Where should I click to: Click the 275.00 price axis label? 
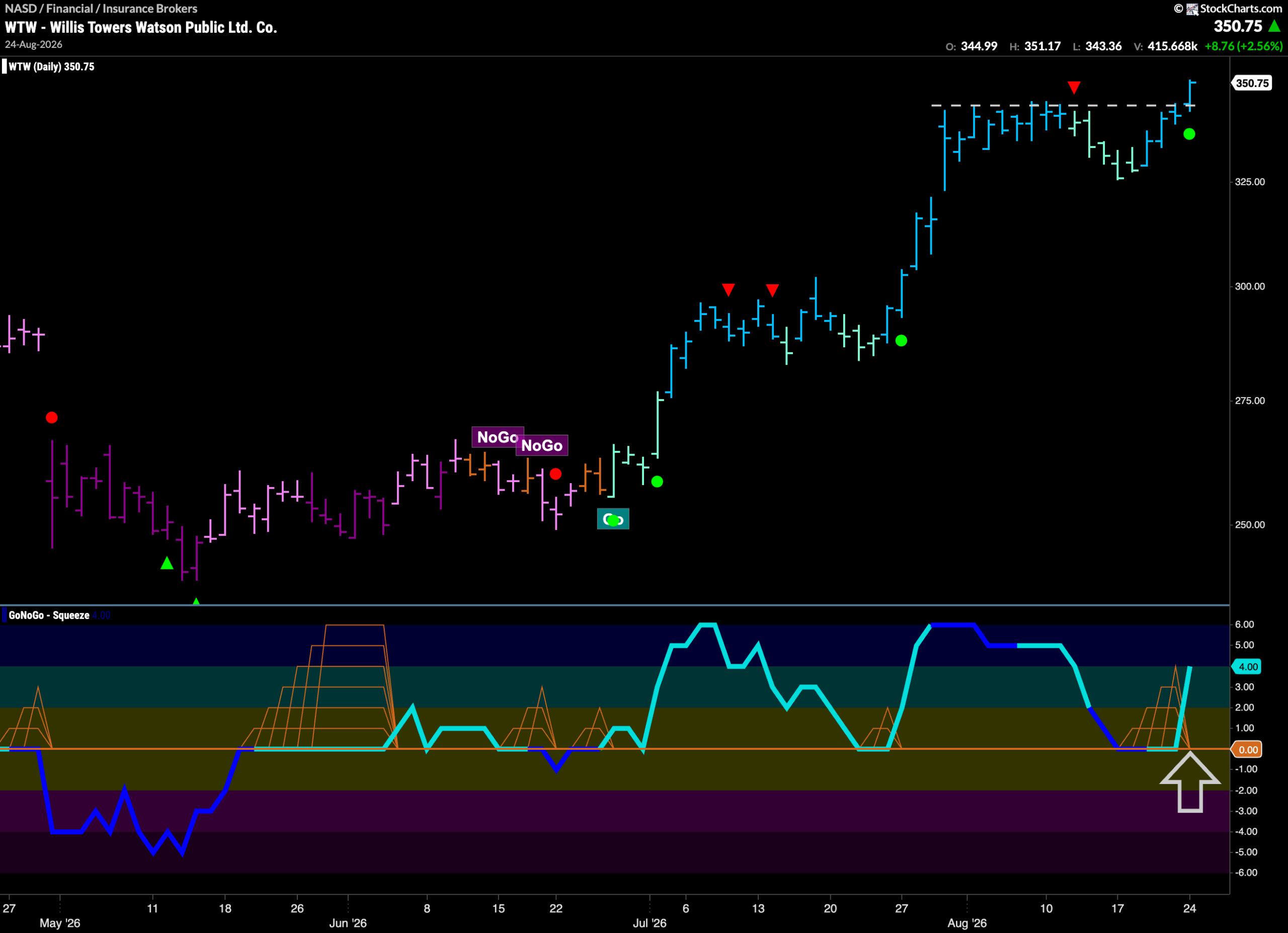1250,401
